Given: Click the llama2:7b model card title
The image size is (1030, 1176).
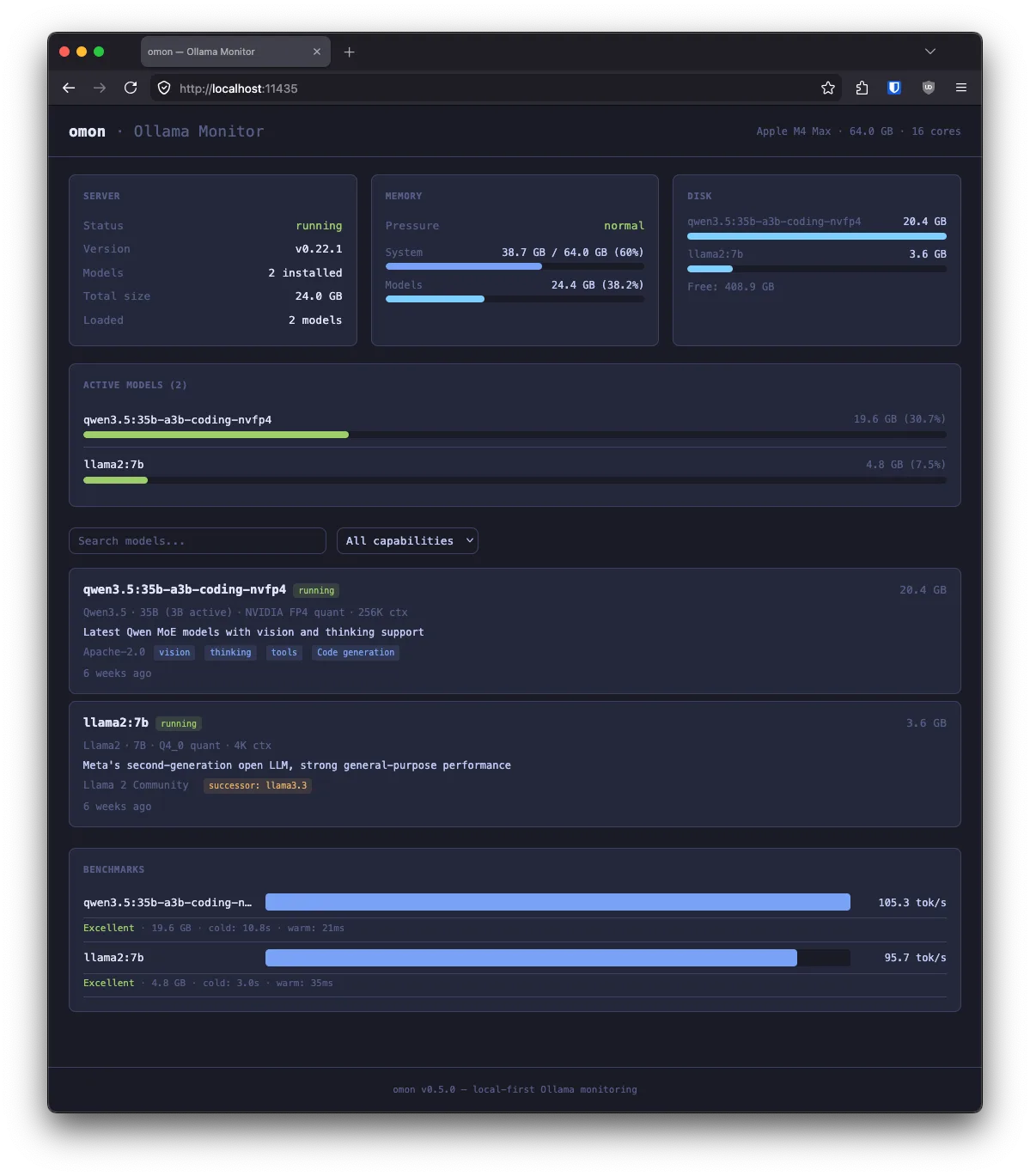Looking at the screenshot, I should pos(116,723).
